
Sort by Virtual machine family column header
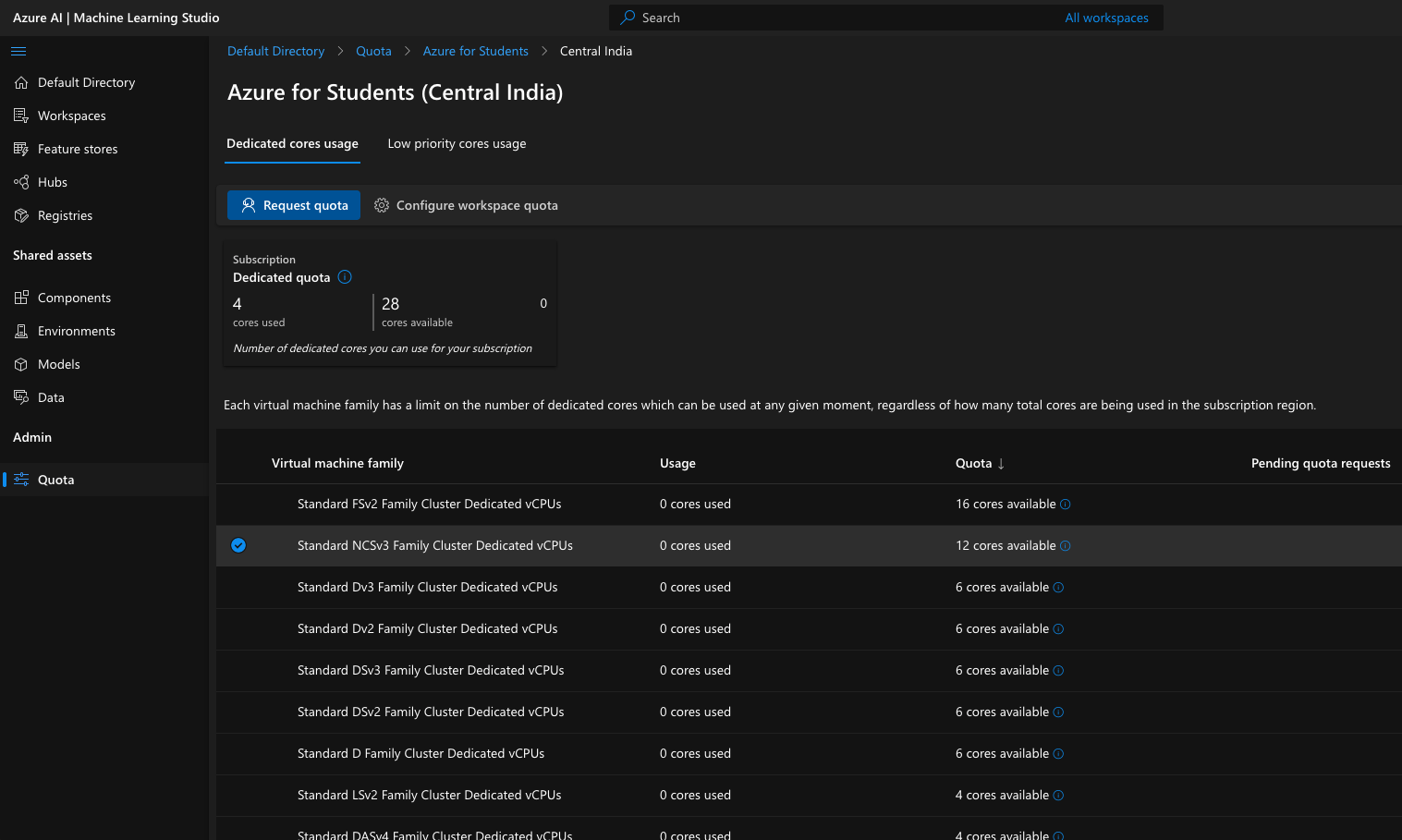(337, 463)
